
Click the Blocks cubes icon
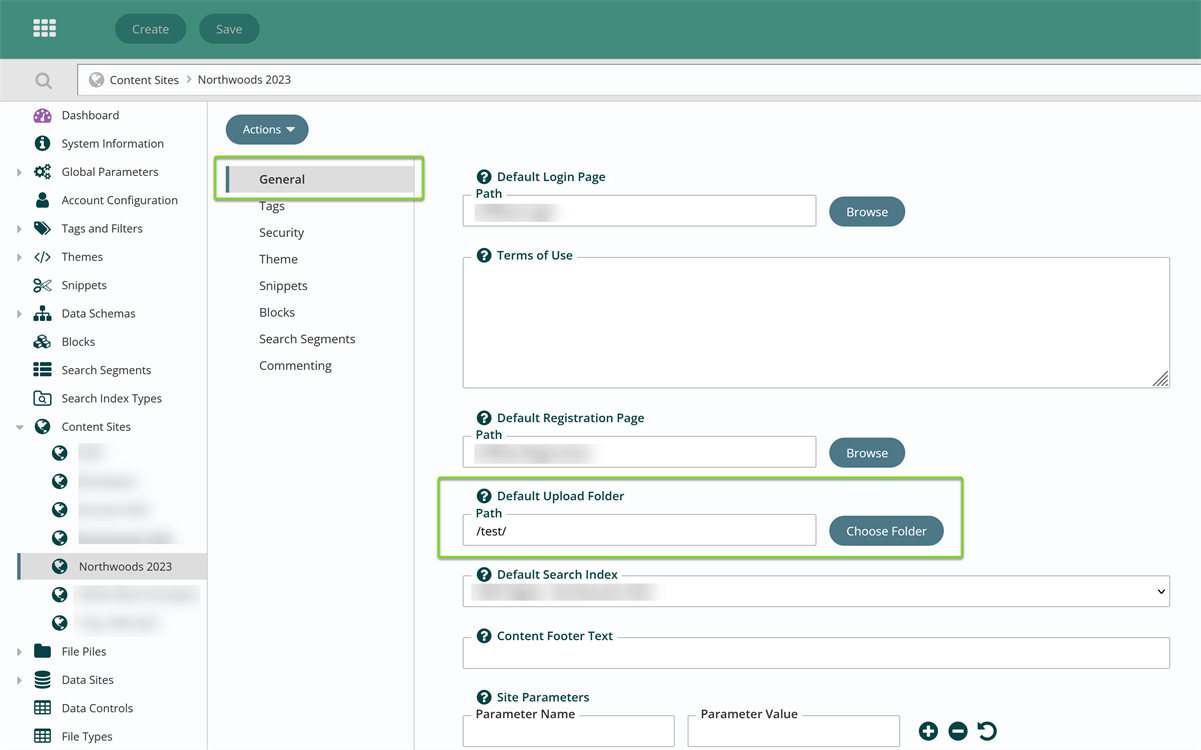click(x=42, y=341)
